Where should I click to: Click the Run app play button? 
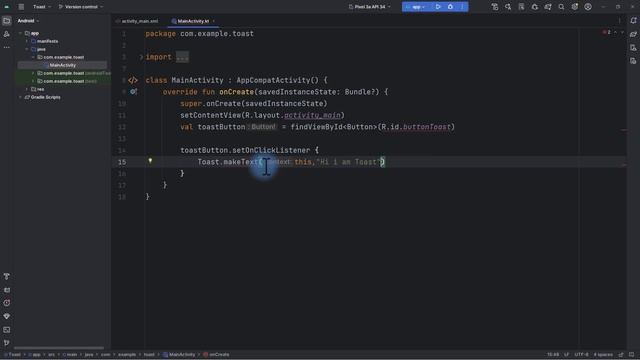[438, 7]
